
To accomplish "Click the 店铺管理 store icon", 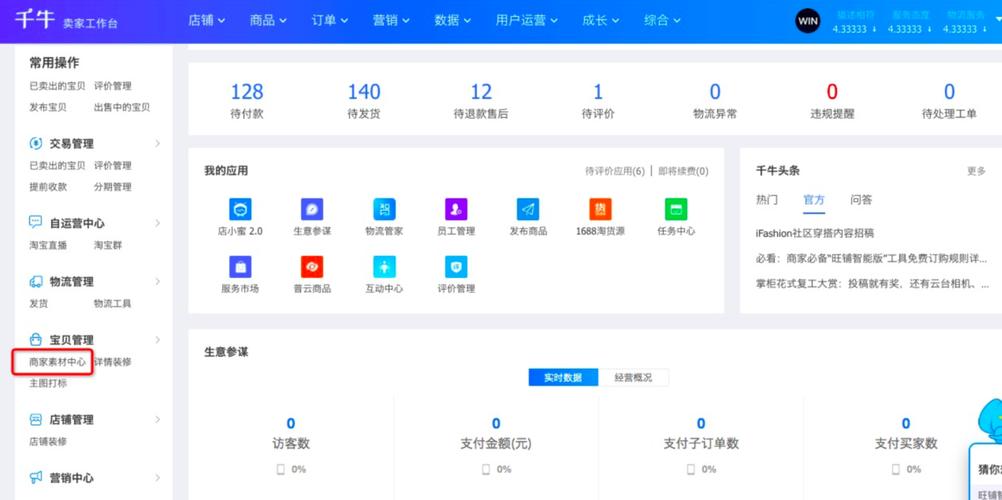I will [36, 419].
